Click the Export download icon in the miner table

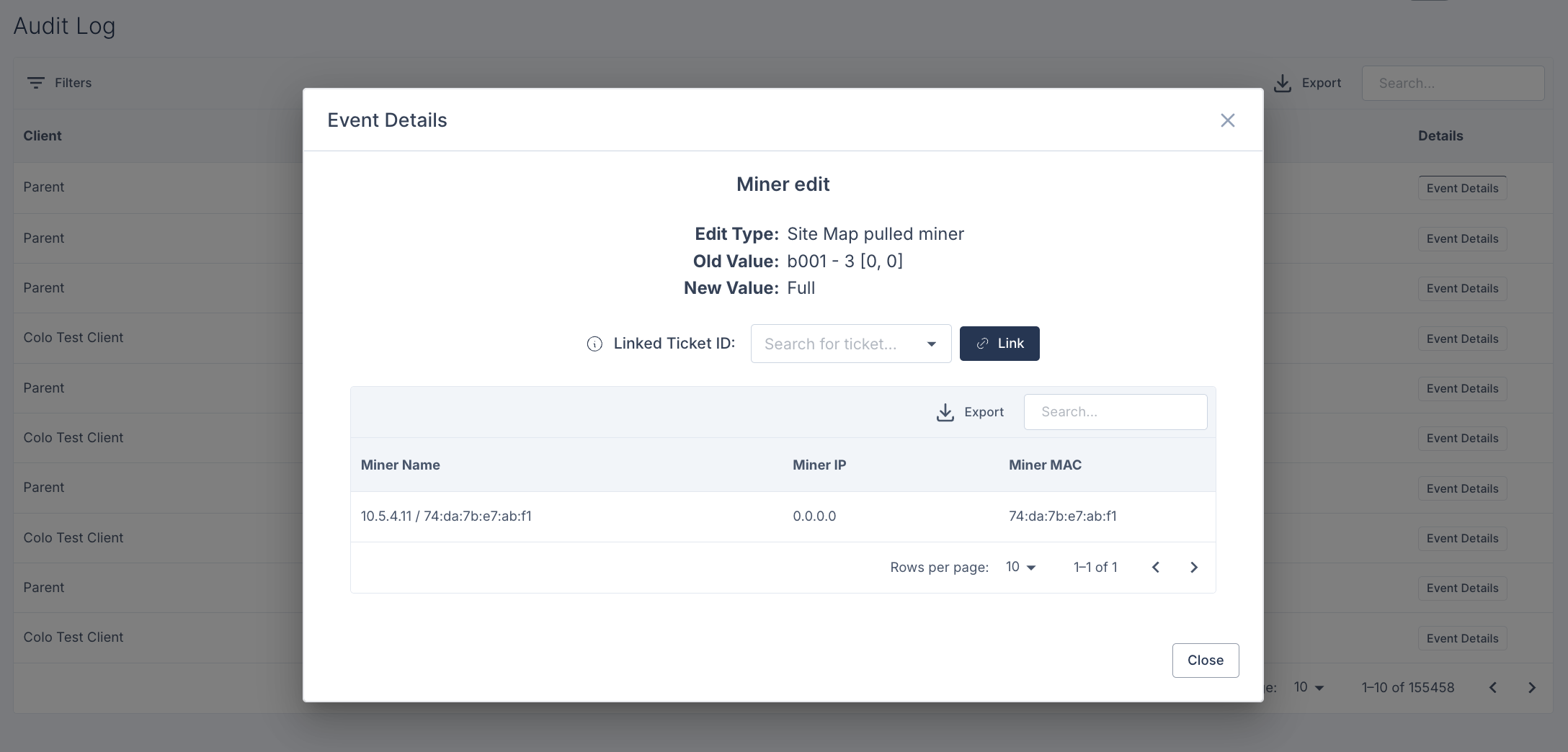coord(945,412)
